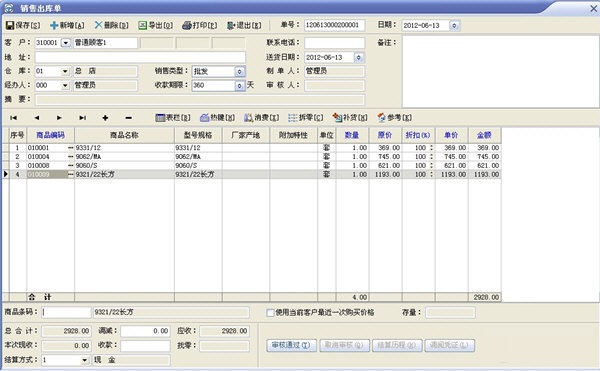Click the 单号 order number field
This screenshot has height=371, width=600.
[334, 26]
